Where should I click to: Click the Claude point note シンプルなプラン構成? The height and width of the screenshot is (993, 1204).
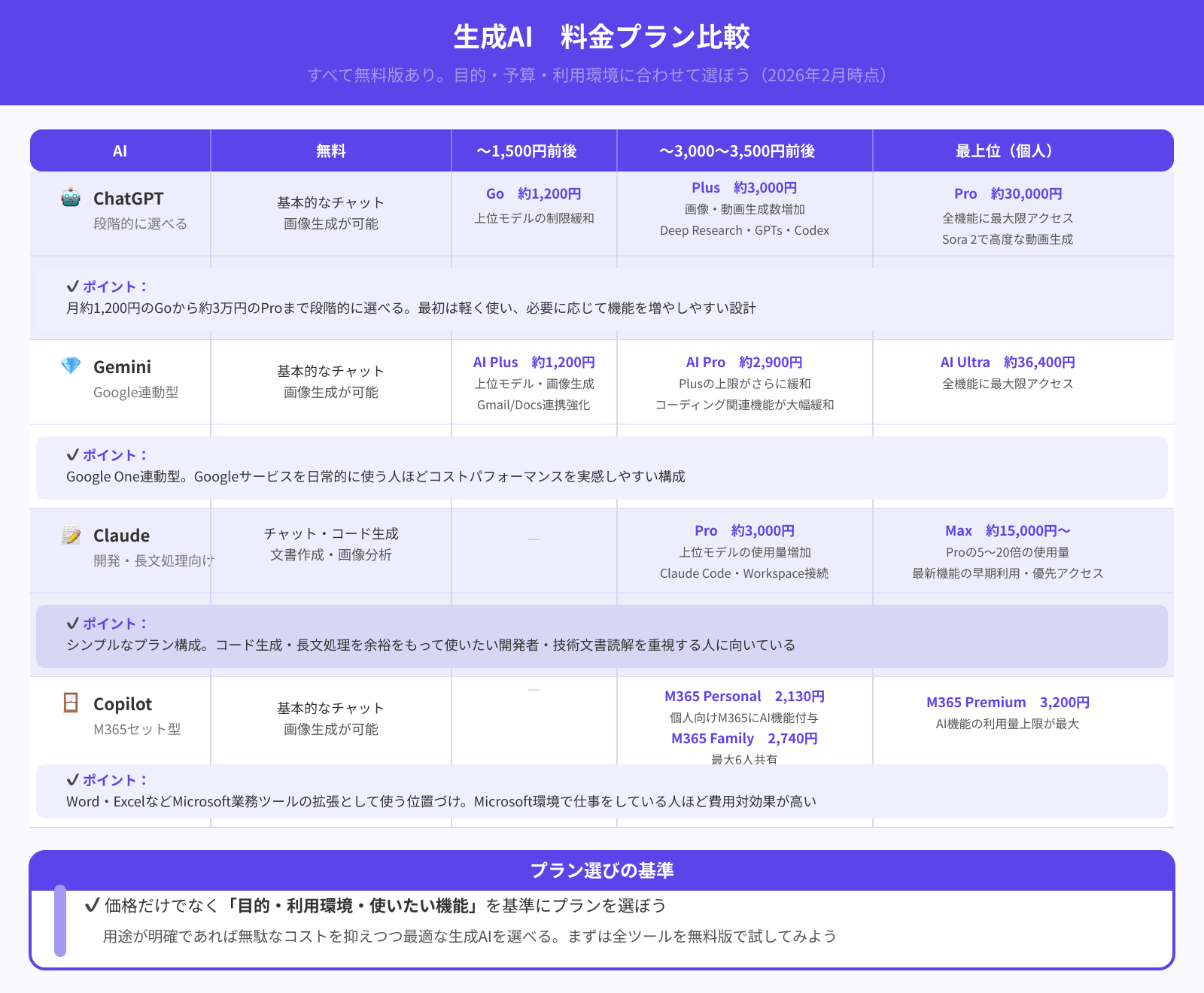(x=430, y=645)
